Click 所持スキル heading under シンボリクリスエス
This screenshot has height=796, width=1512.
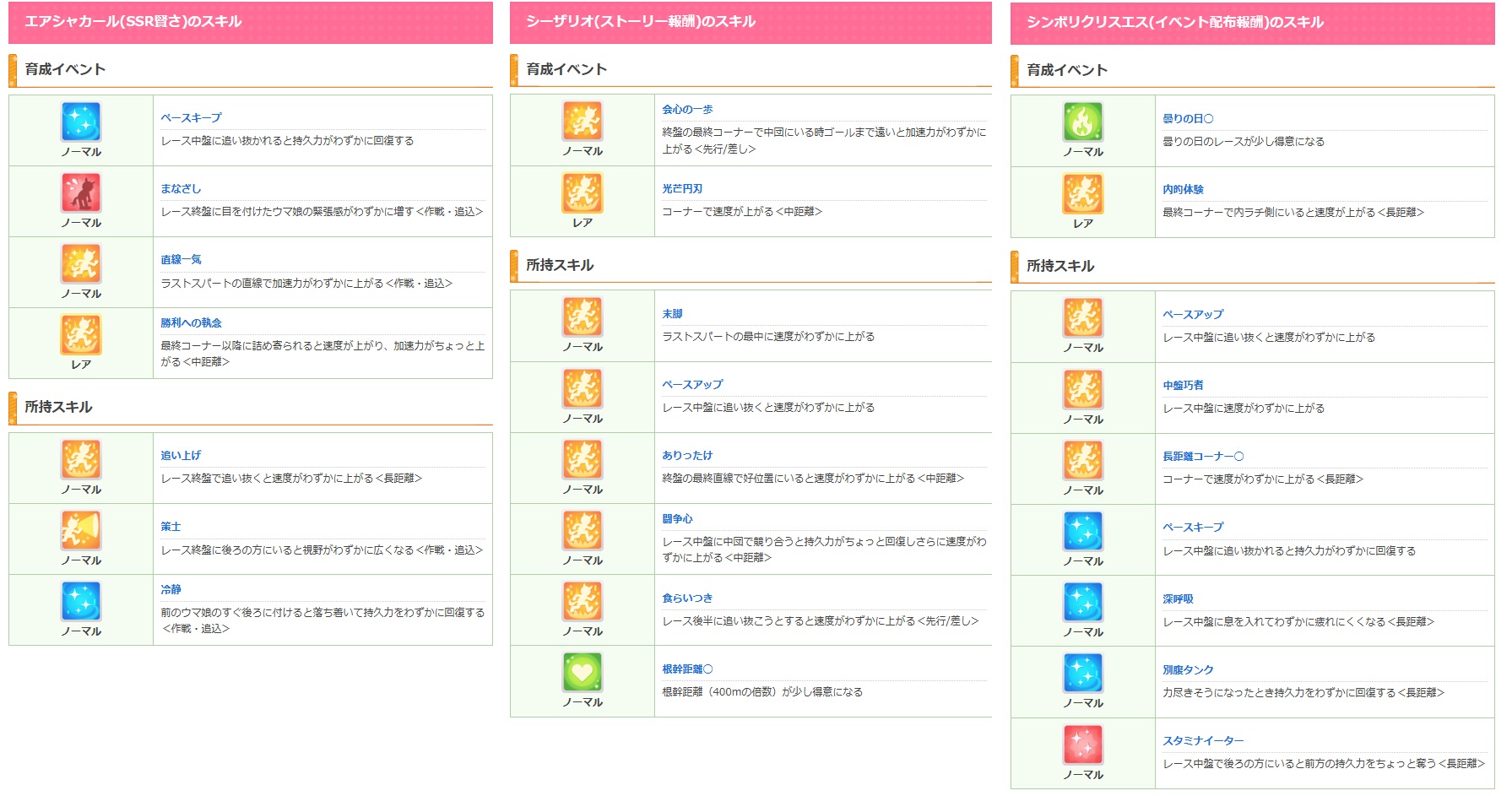pos(1060,266)
